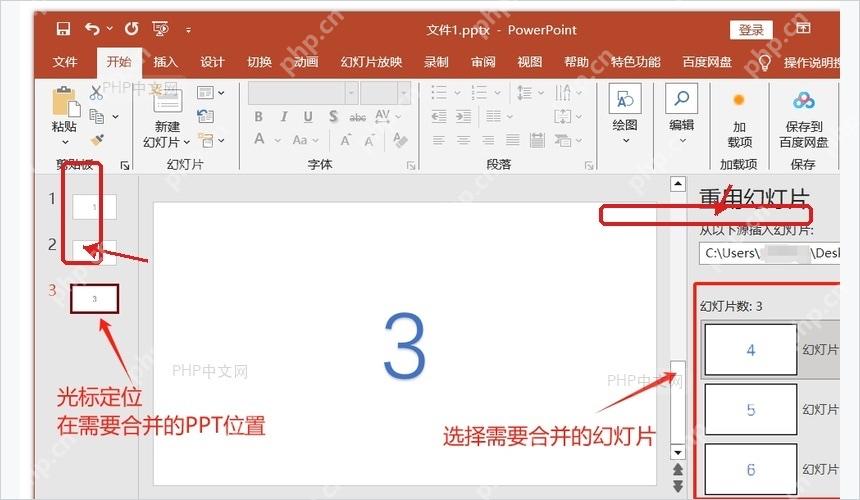Start slideshow from beginning icon

pos(161,29)
